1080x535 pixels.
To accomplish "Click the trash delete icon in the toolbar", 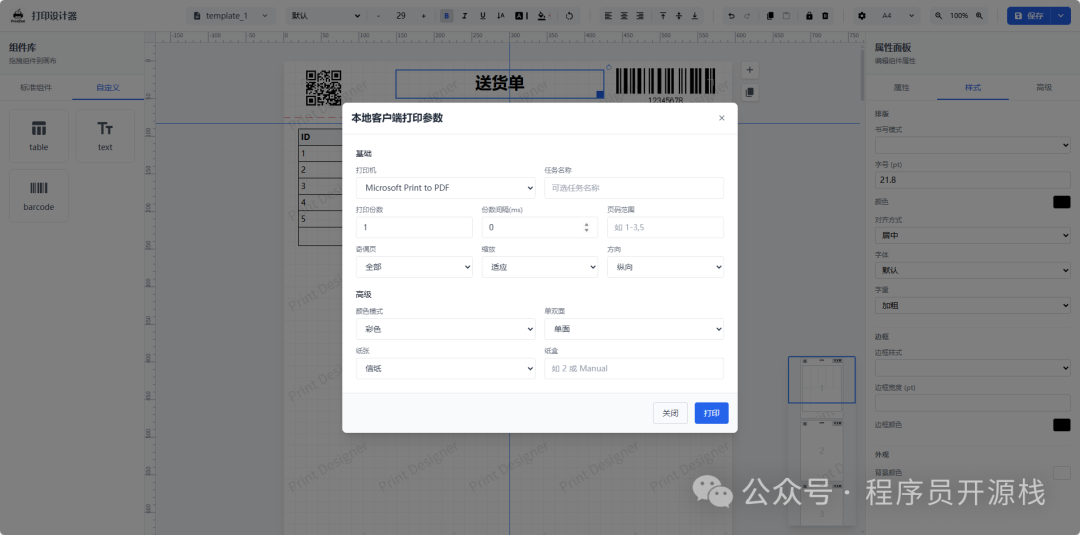I will click(826, 15).
